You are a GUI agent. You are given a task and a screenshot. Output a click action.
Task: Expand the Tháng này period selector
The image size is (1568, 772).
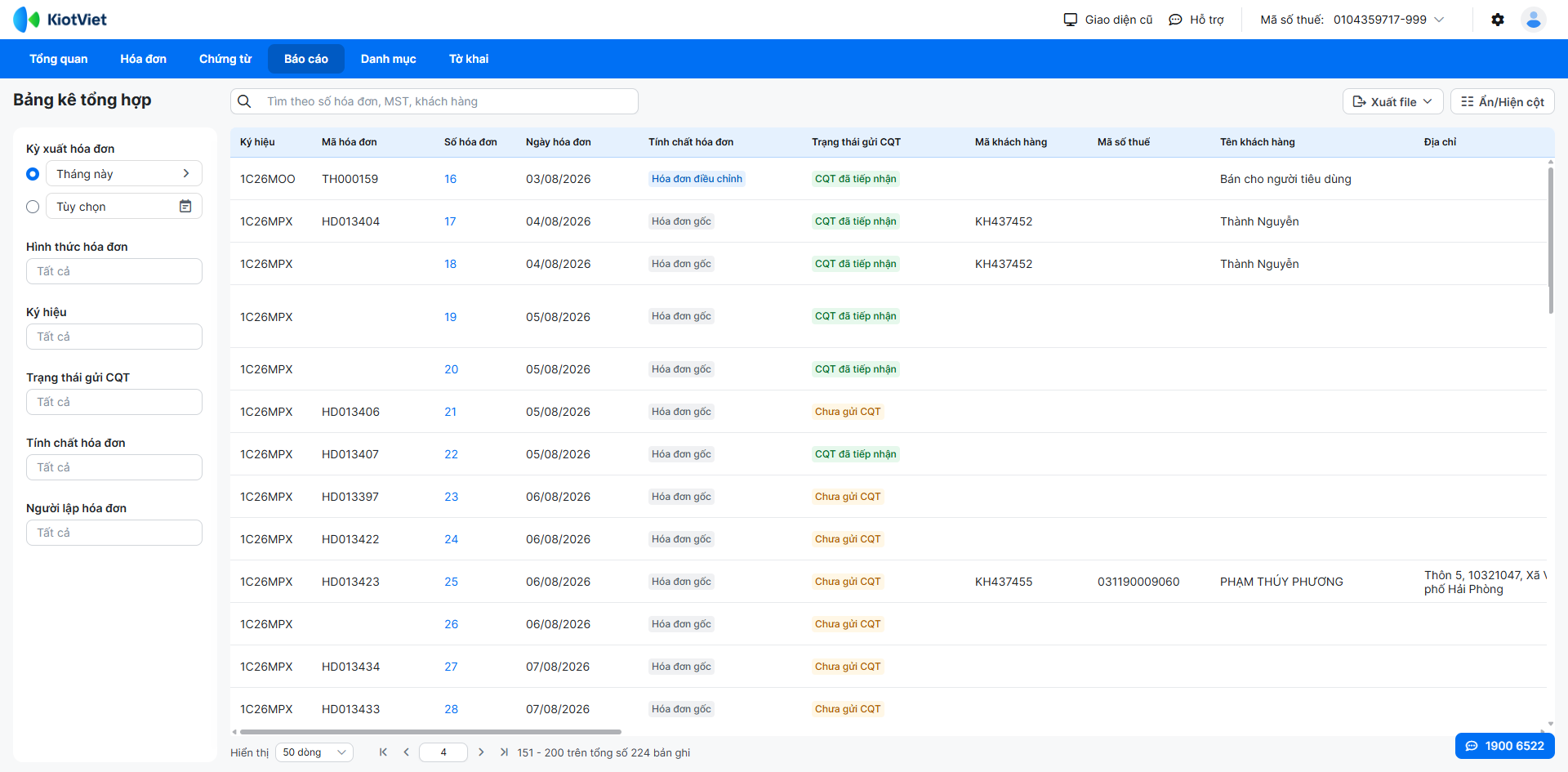pyautogui.click(x=124, y=174)
